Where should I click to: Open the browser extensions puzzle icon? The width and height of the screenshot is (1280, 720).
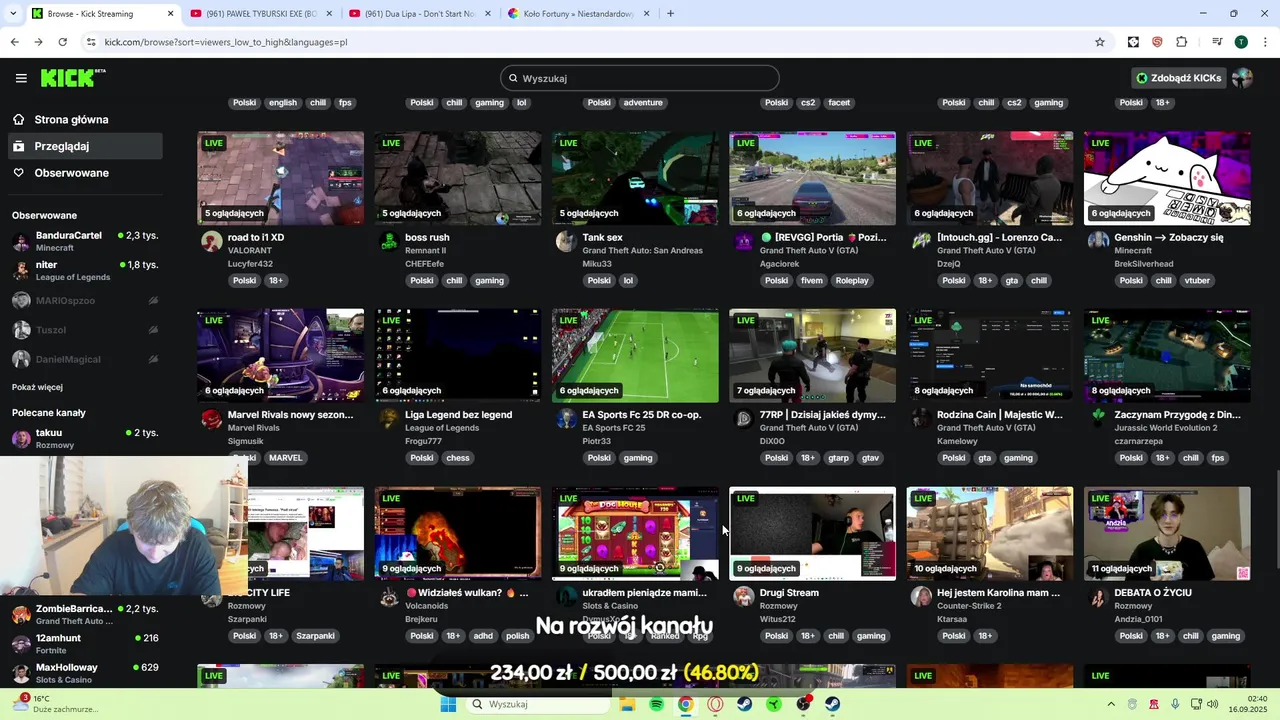tap(1181, 42)
